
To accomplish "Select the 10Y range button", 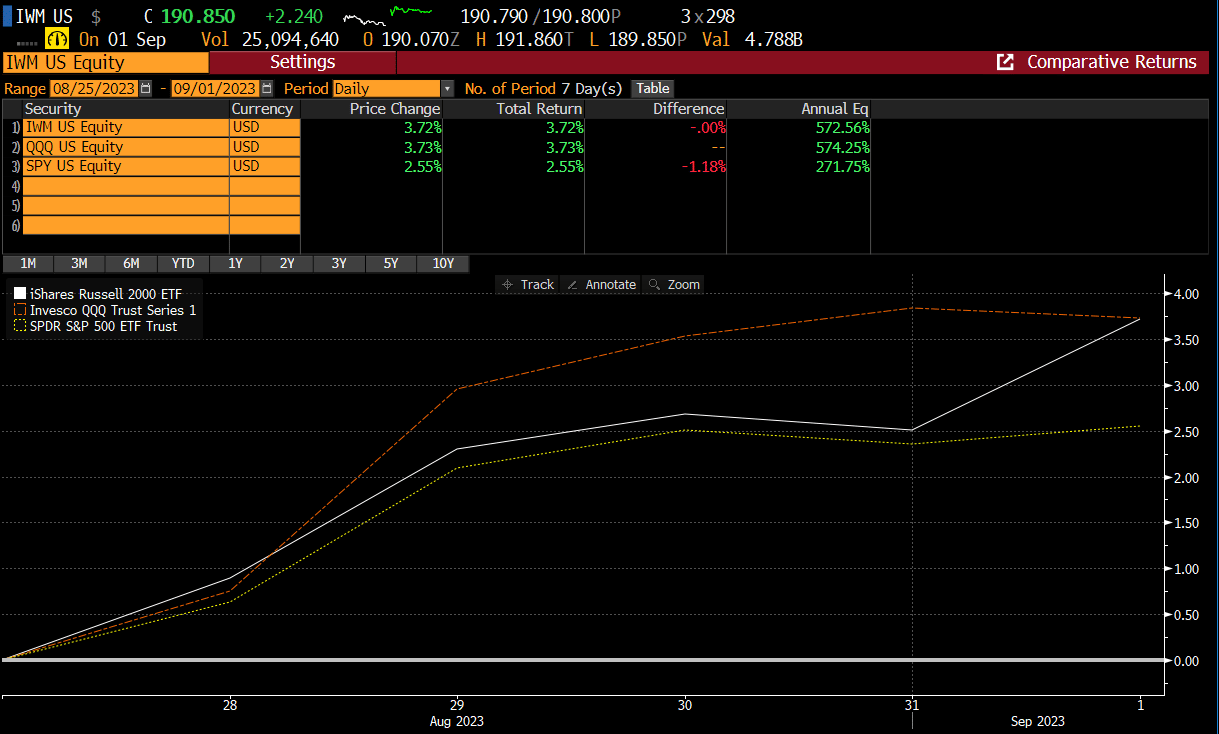I will click(x=443, y=264).
